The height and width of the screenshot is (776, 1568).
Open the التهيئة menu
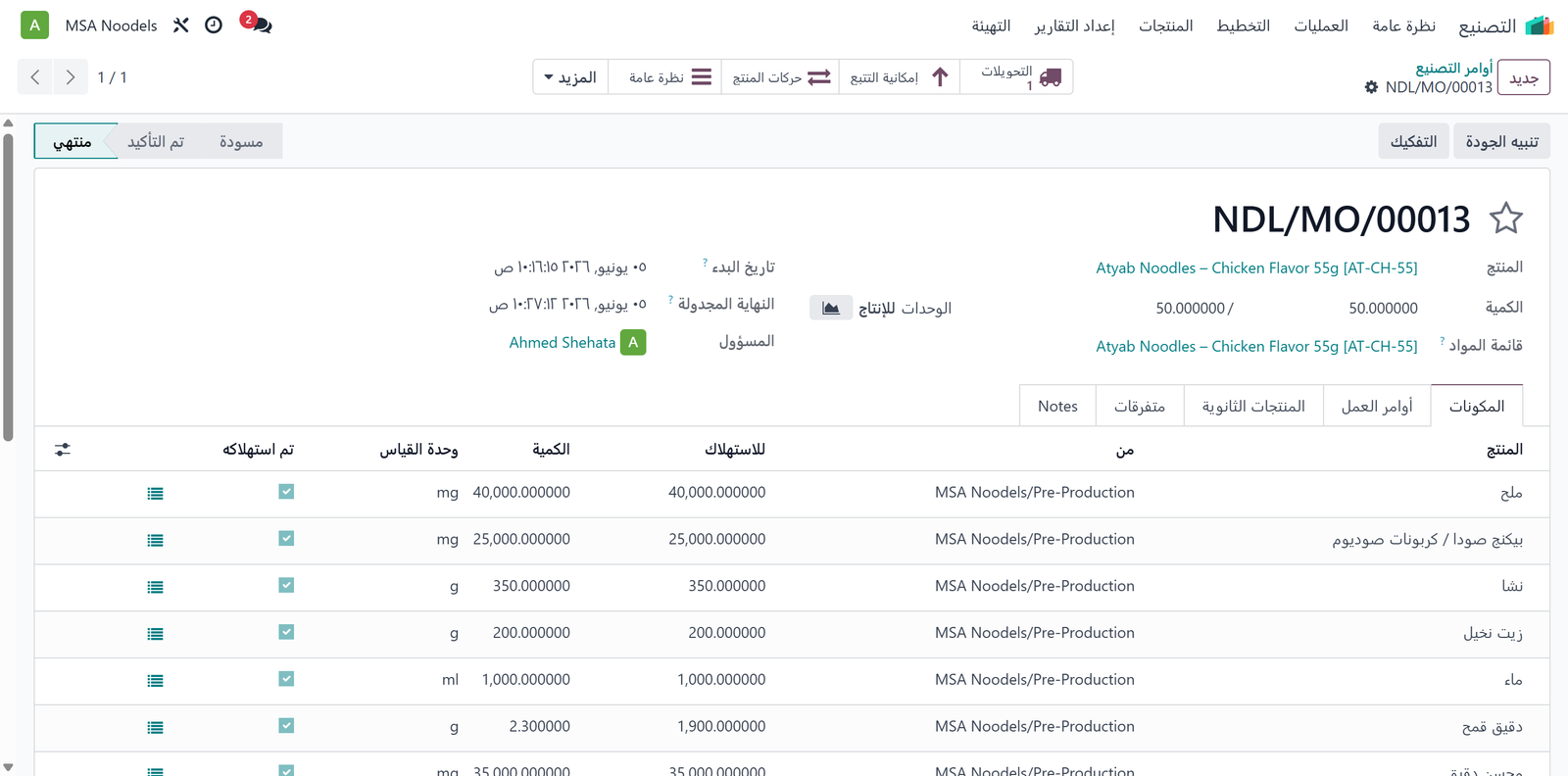991,25
